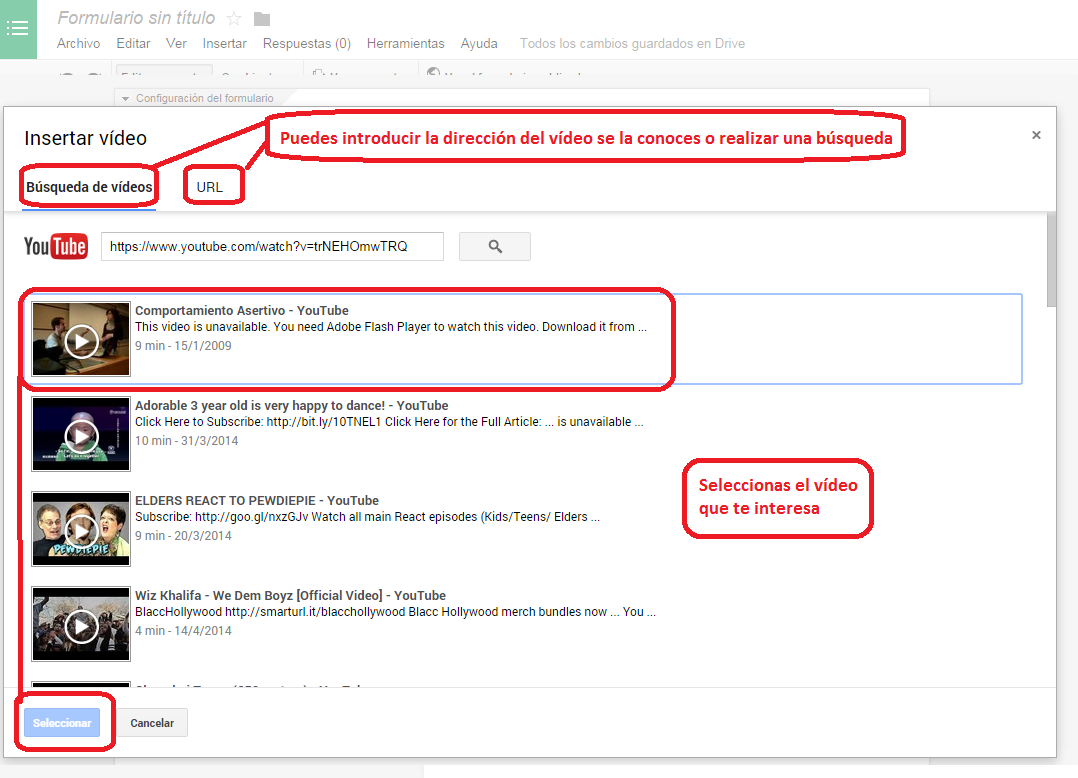
Task: Click the Cancelar button
Action: pyautogui.click(x=152, y=722)
